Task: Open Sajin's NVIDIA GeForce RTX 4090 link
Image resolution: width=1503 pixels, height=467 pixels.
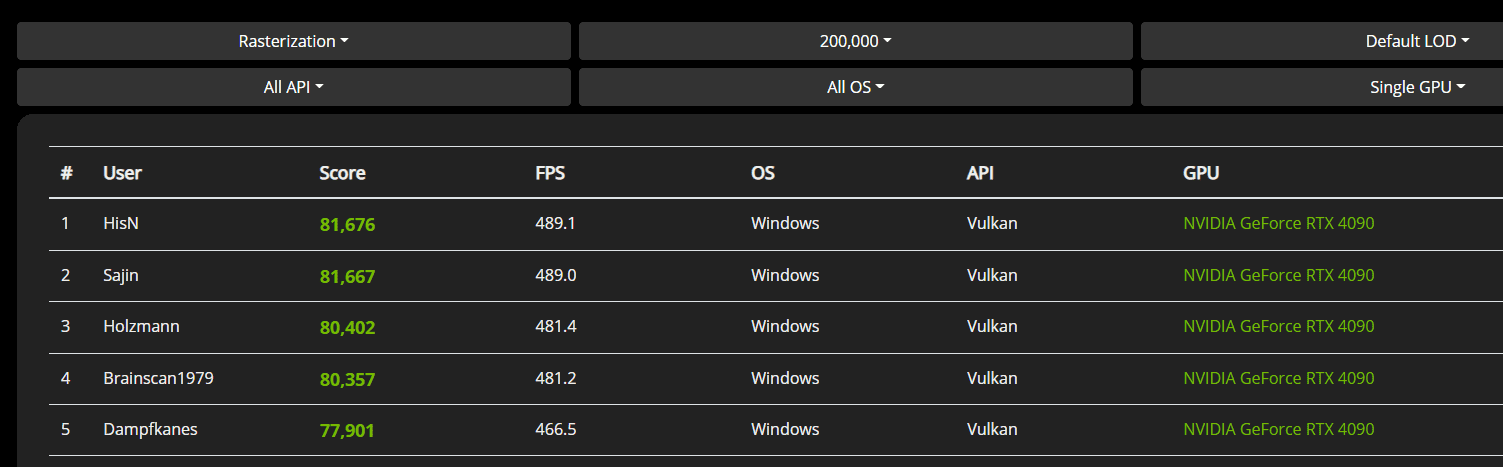Action: click(1278, 275)
